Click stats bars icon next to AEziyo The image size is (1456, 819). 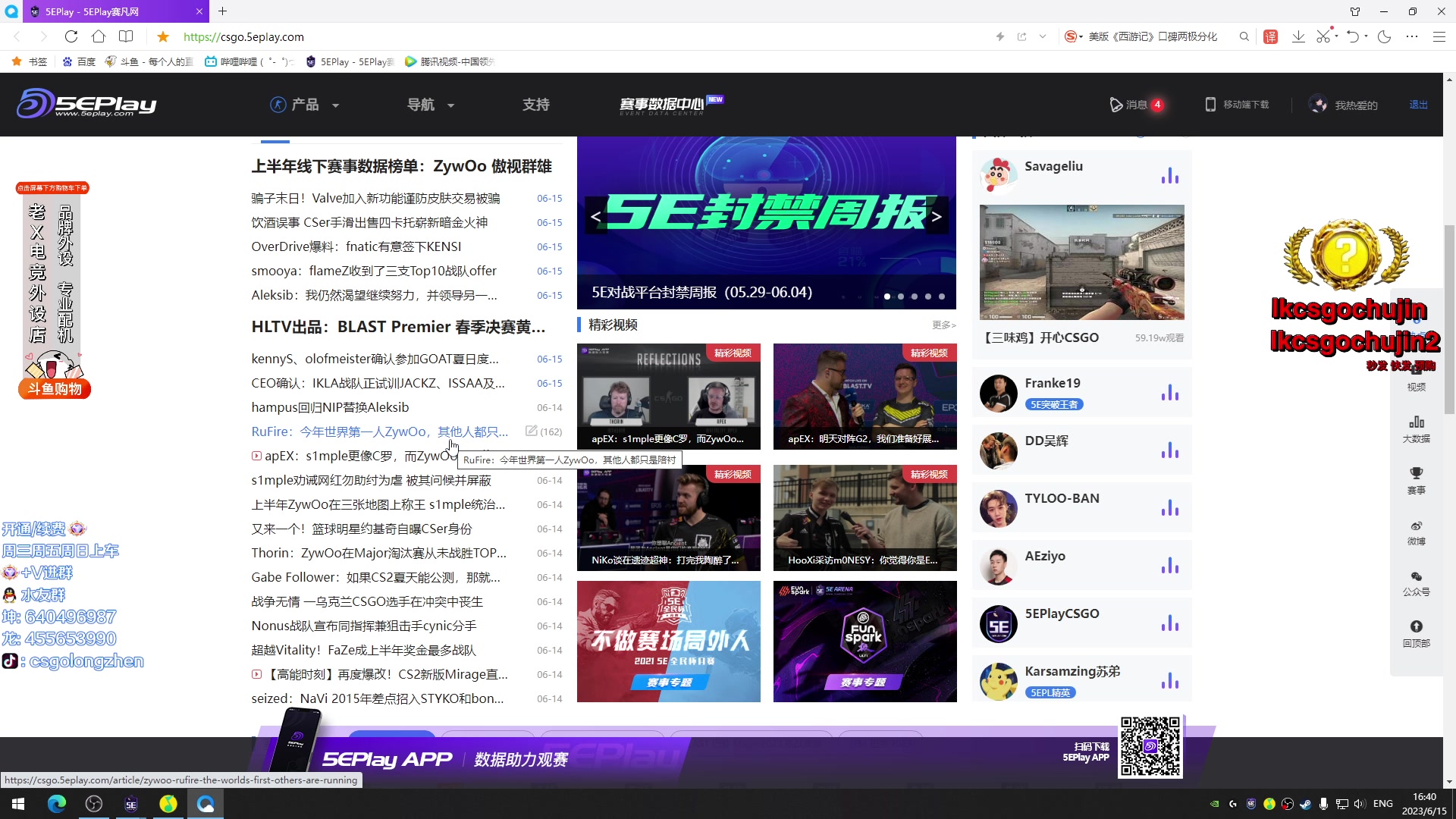pos(1170,565)
